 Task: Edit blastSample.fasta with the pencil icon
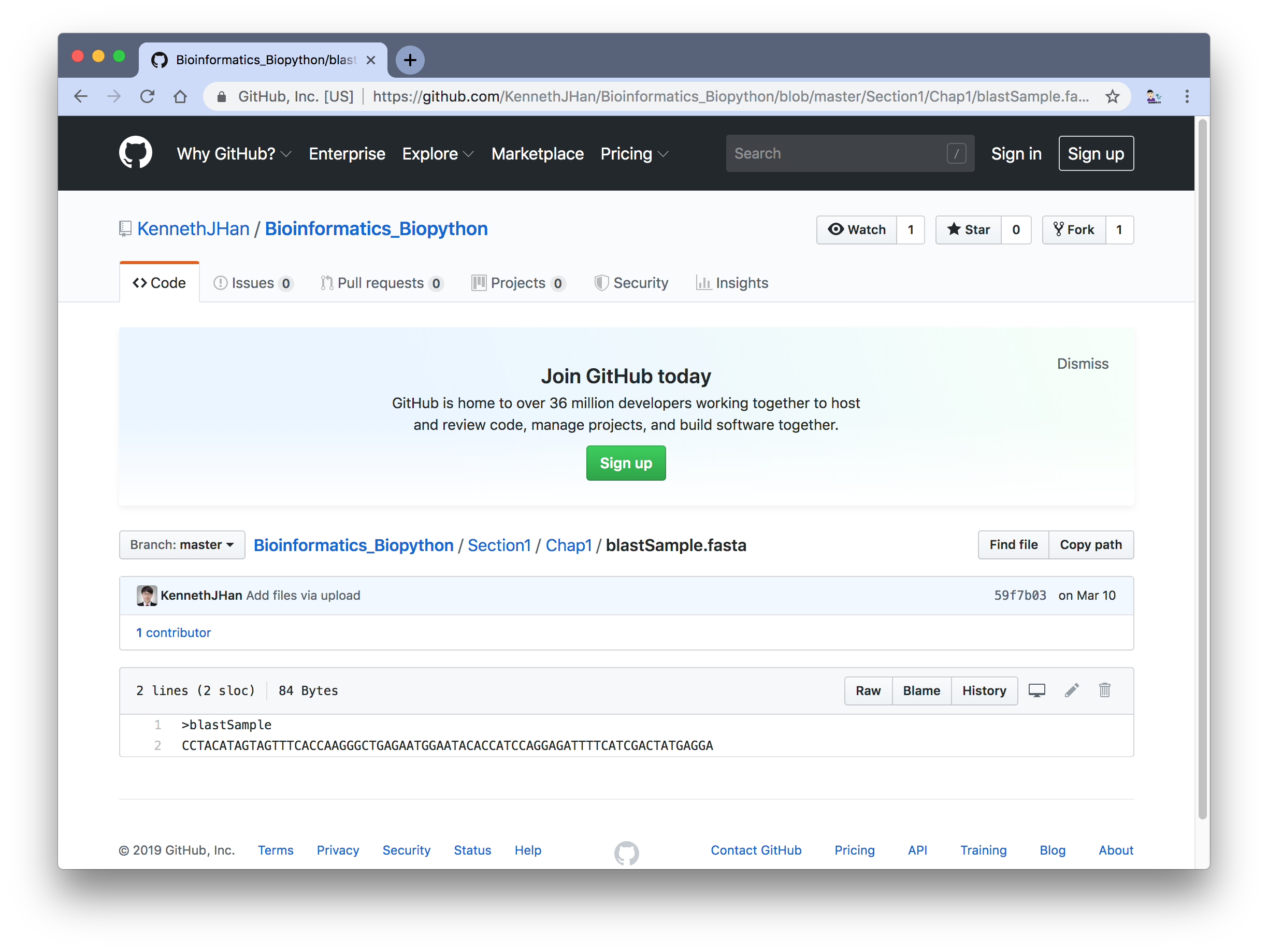[x=1071, y=690]
